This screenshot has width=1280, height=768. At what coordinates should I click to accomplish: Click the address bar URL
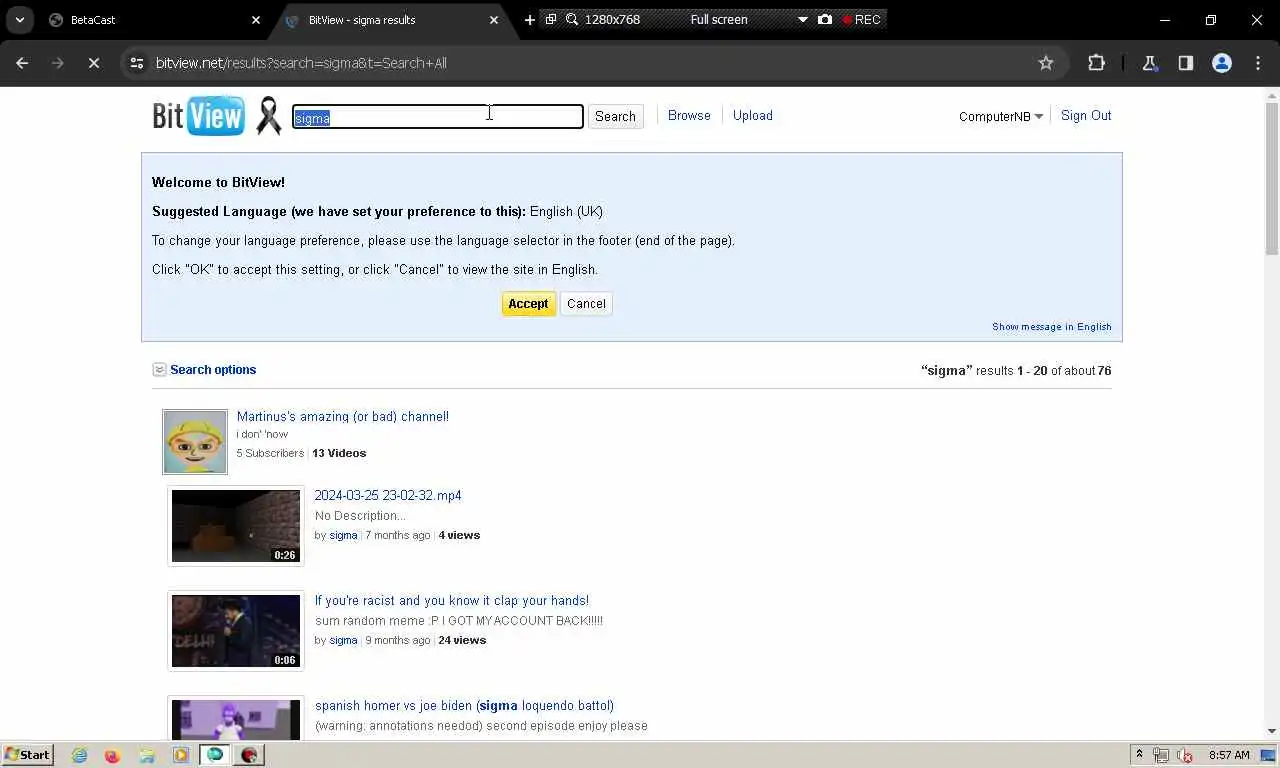click(301, 63)
